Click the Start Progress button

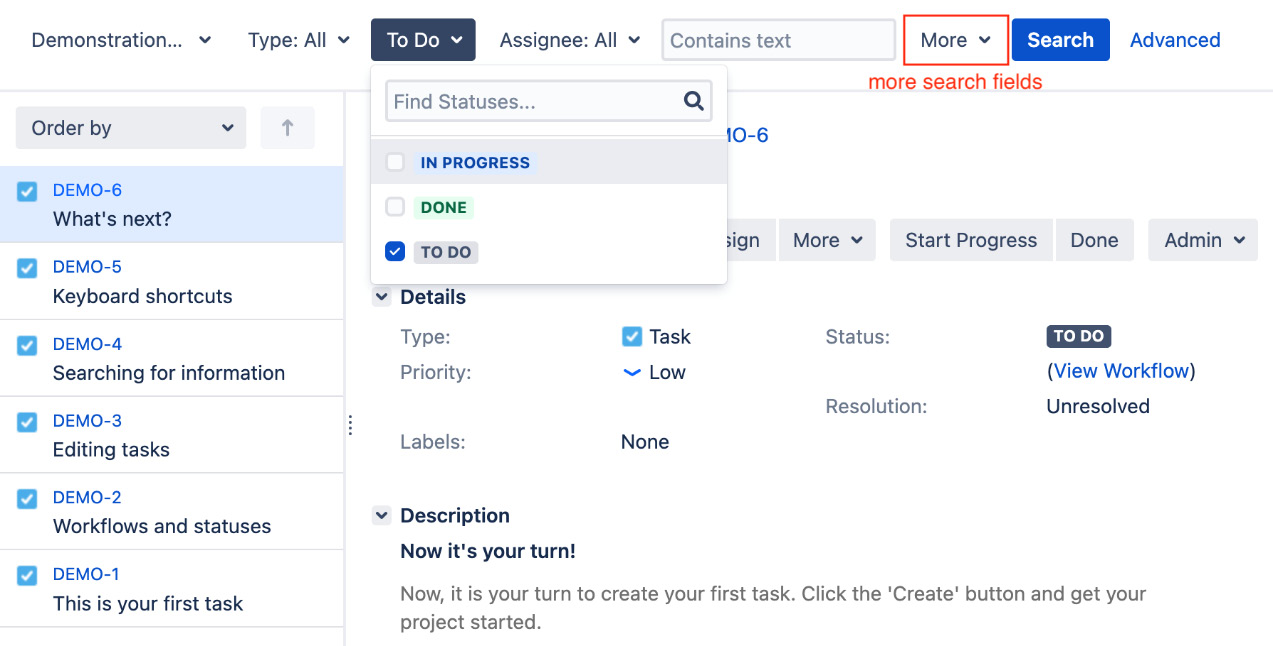[x=970, y=240]
